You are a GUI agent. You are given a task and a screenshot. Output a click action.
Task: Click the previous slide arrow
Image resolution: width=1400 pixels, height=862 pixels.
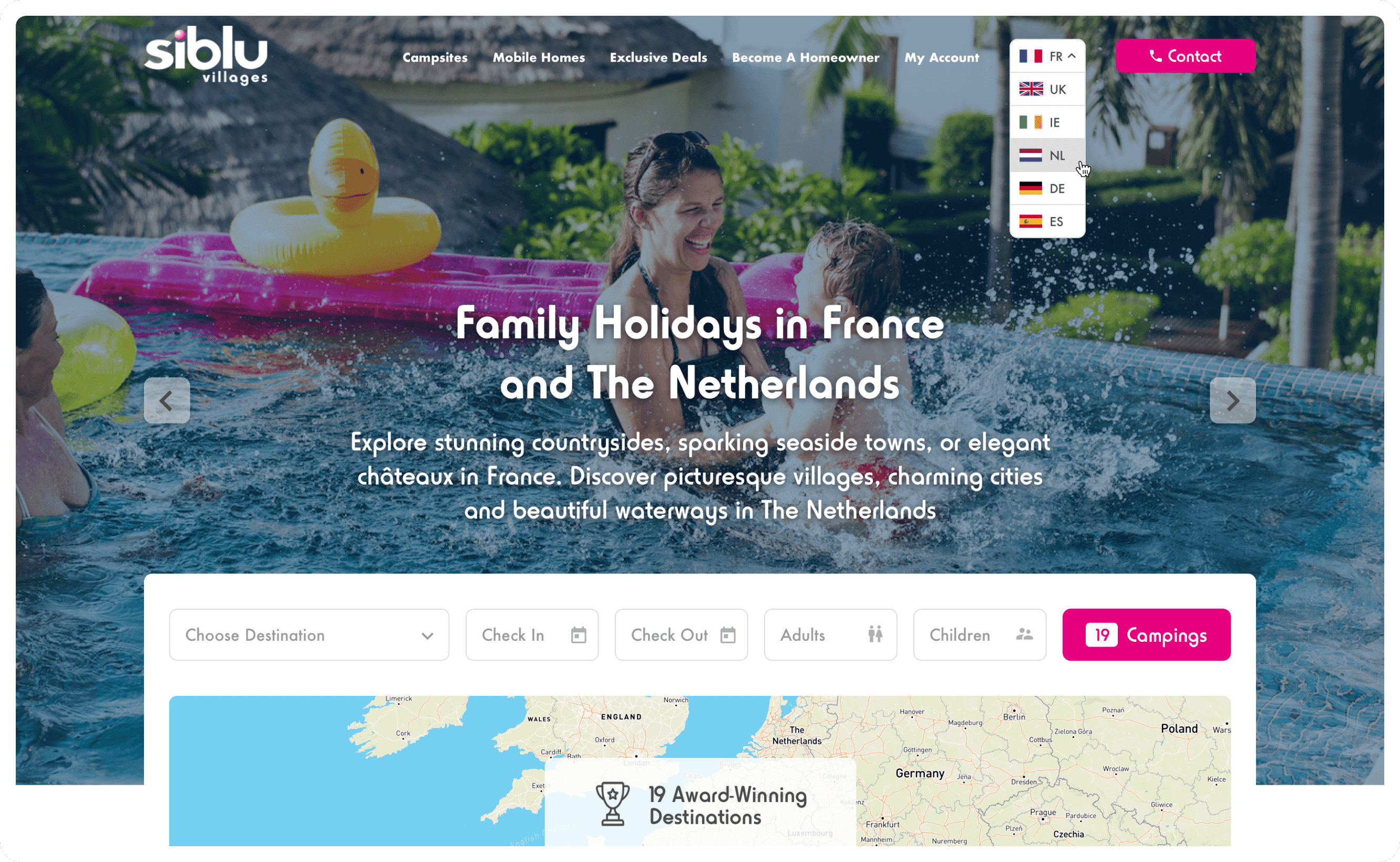(x=167, y=400)
